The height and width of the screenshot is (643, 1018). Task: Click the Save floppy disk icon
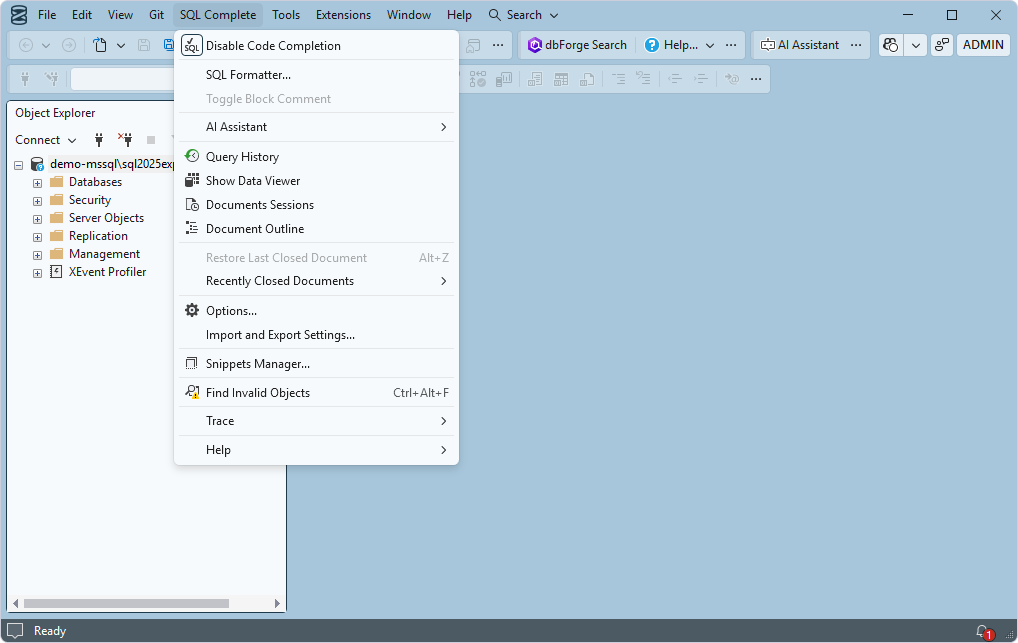tap(144, 45)
